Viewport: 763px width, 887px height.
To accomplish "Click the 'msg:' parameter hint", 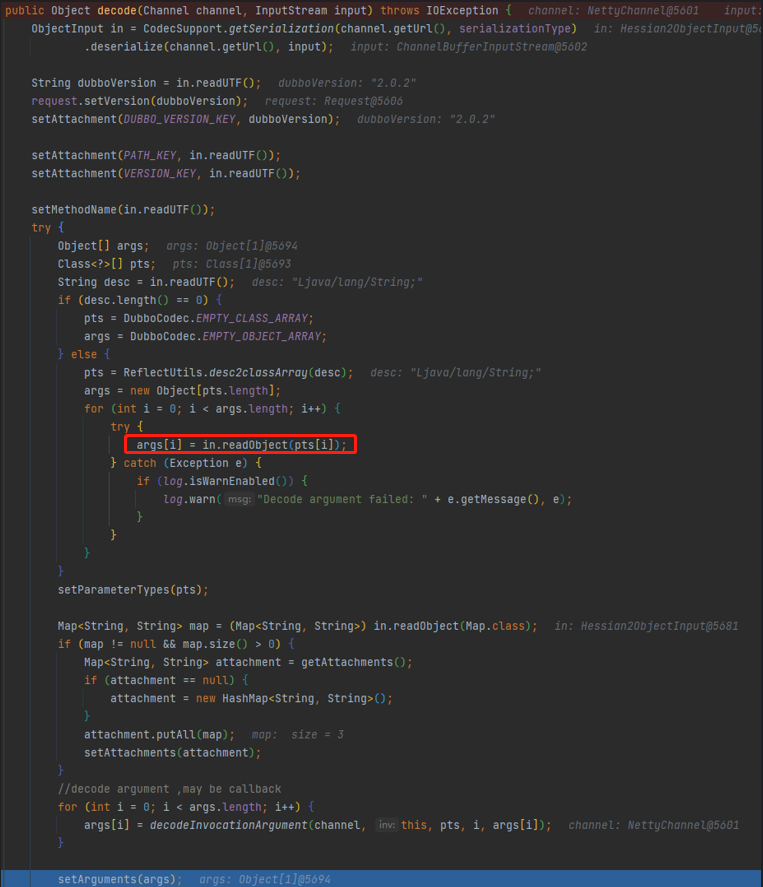I will pos(239,499).
